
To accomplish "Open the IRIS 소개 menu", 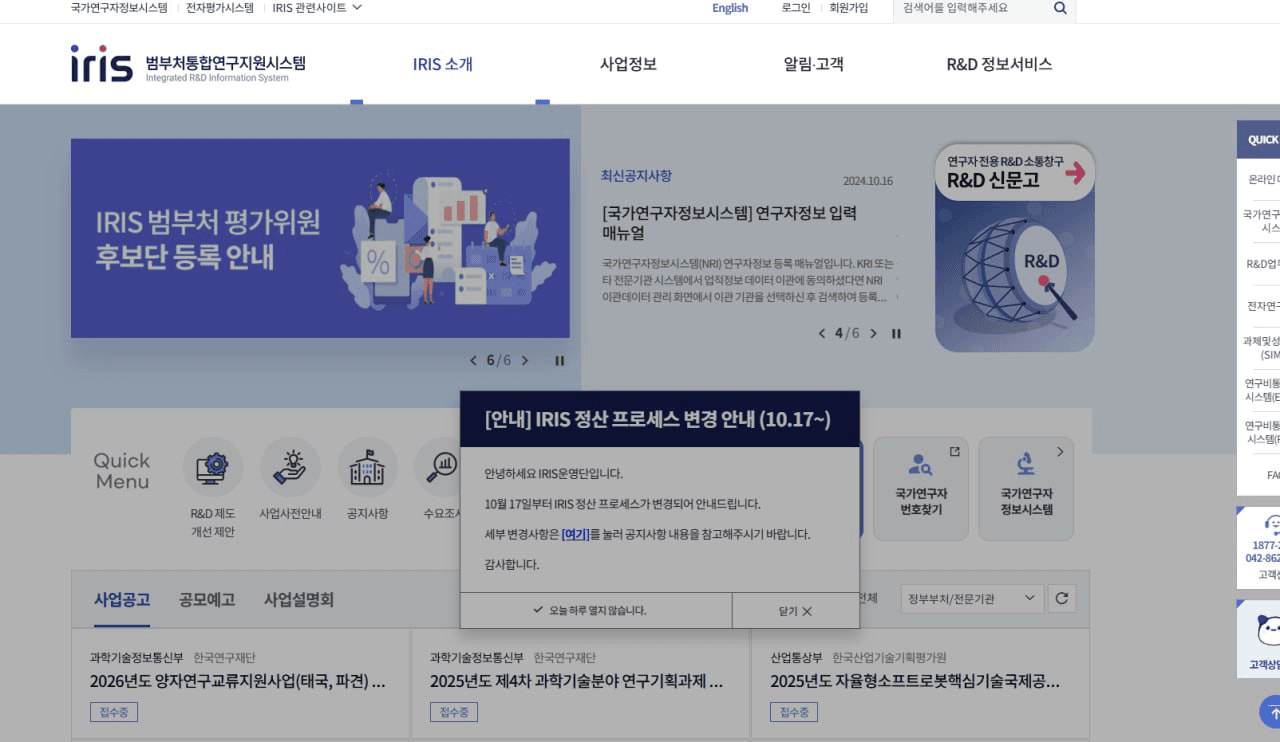I will (443, 64).
